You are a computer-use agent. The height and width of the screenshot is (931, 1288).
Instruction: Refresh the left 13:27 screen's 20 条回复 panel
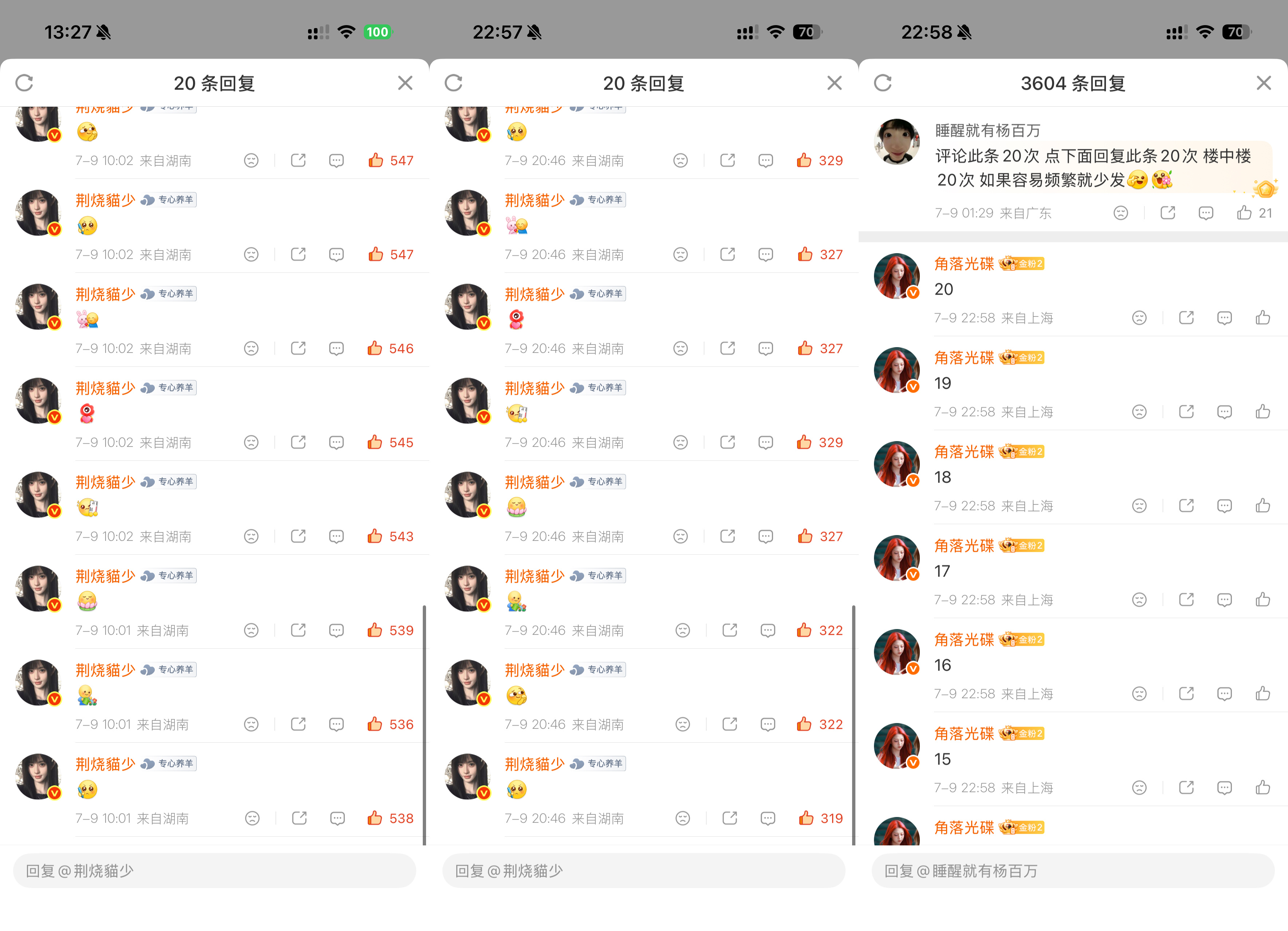coord(24,83)
